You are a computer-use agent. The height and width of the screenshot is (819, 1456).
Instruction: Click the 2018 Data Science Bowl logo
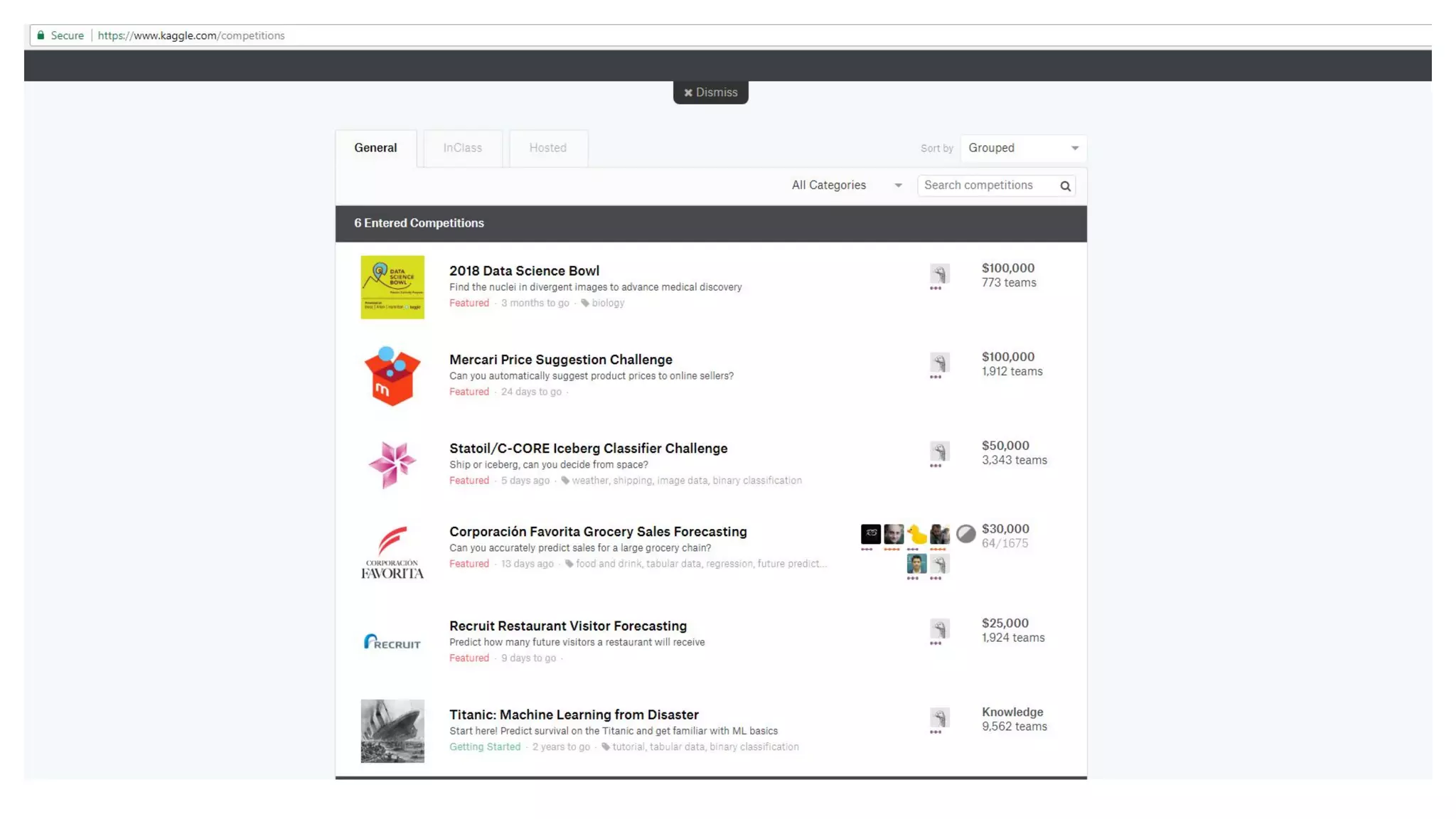click(x=392, y=287)
